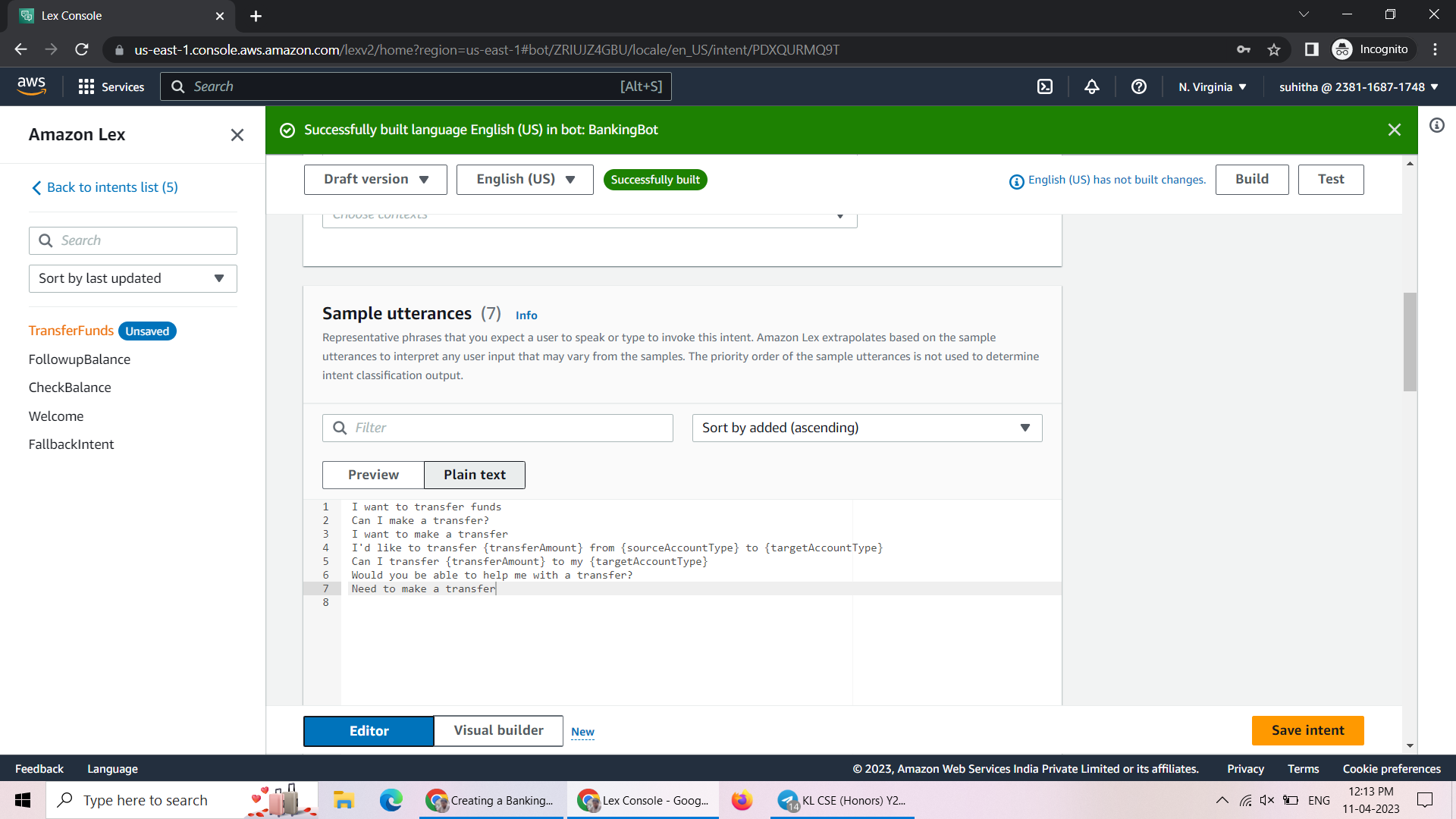Open the AWS help question-mark icon
The image size is (1456, 819).
point(1138,86)
